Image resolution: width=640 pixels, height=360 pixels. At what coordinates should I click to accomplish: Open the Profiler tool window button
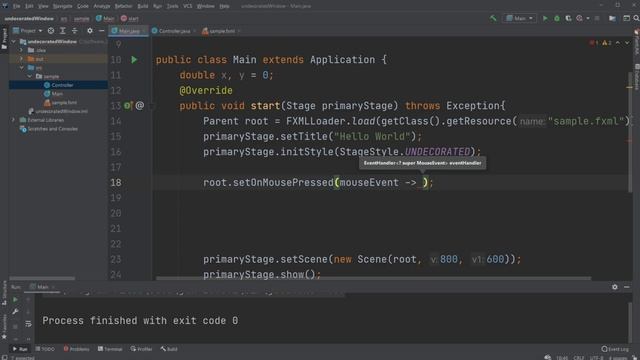coord(141,349)
